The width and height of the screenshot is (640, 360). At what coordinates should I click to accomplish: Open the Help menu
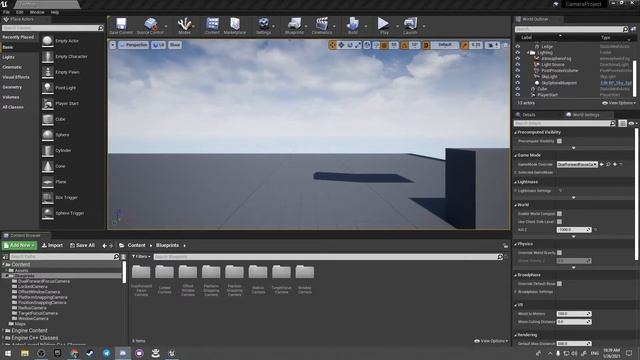click(x=55, y=12)
